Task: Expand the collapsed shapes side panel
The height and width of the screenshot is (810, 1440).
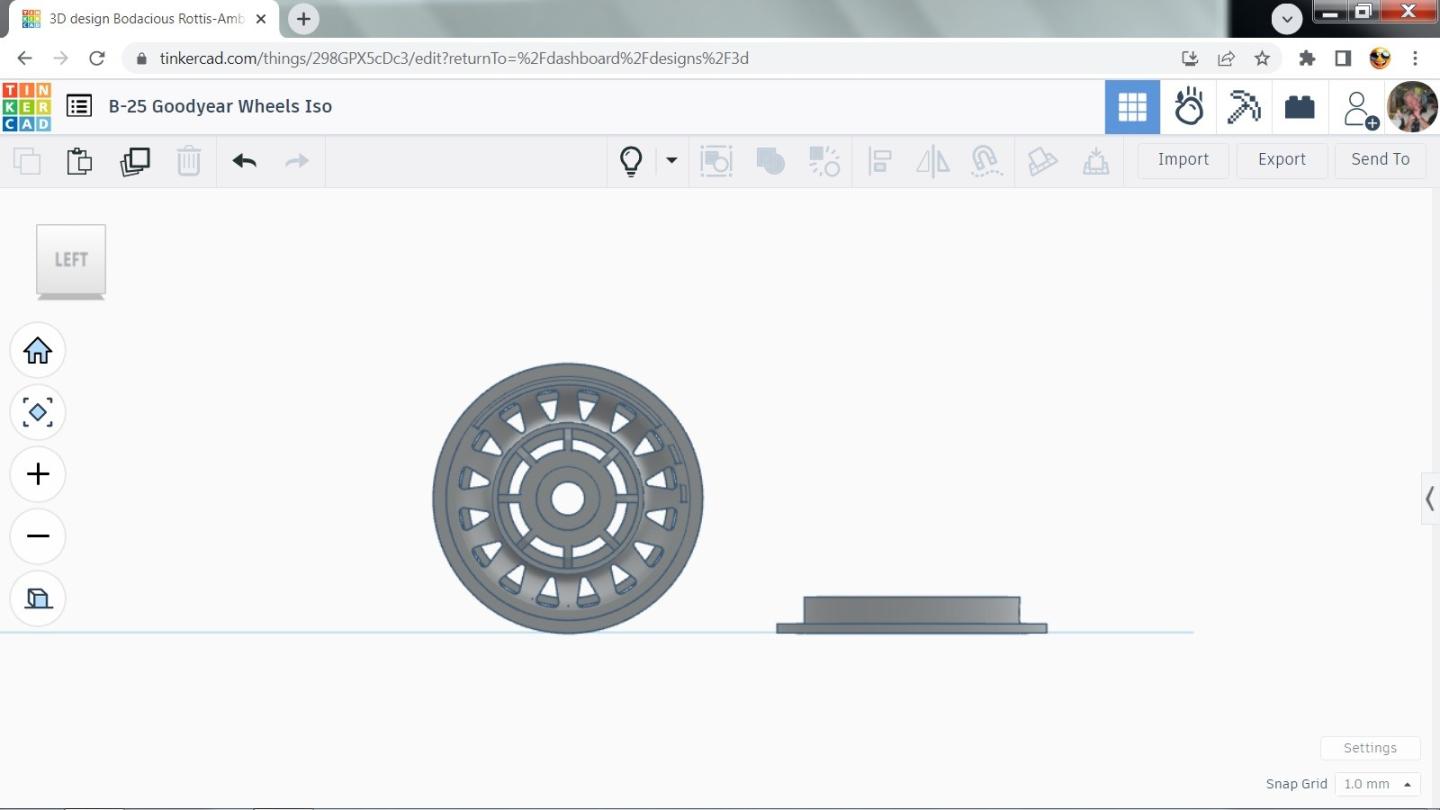Action: click(x=1430, y=498)
